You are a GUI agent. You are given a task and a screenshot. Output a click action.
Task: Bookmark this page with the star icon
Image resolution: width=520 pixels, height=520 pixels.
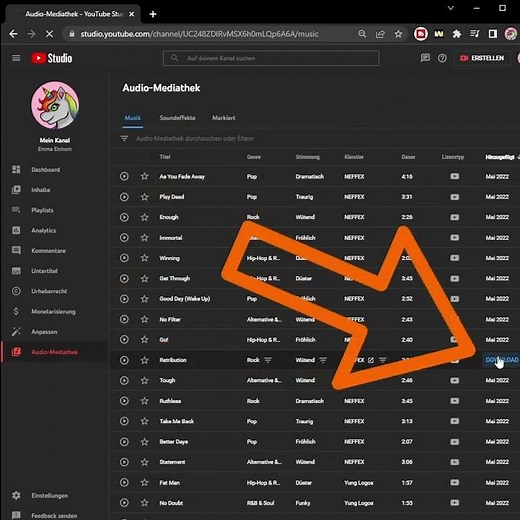pos(398,34)
